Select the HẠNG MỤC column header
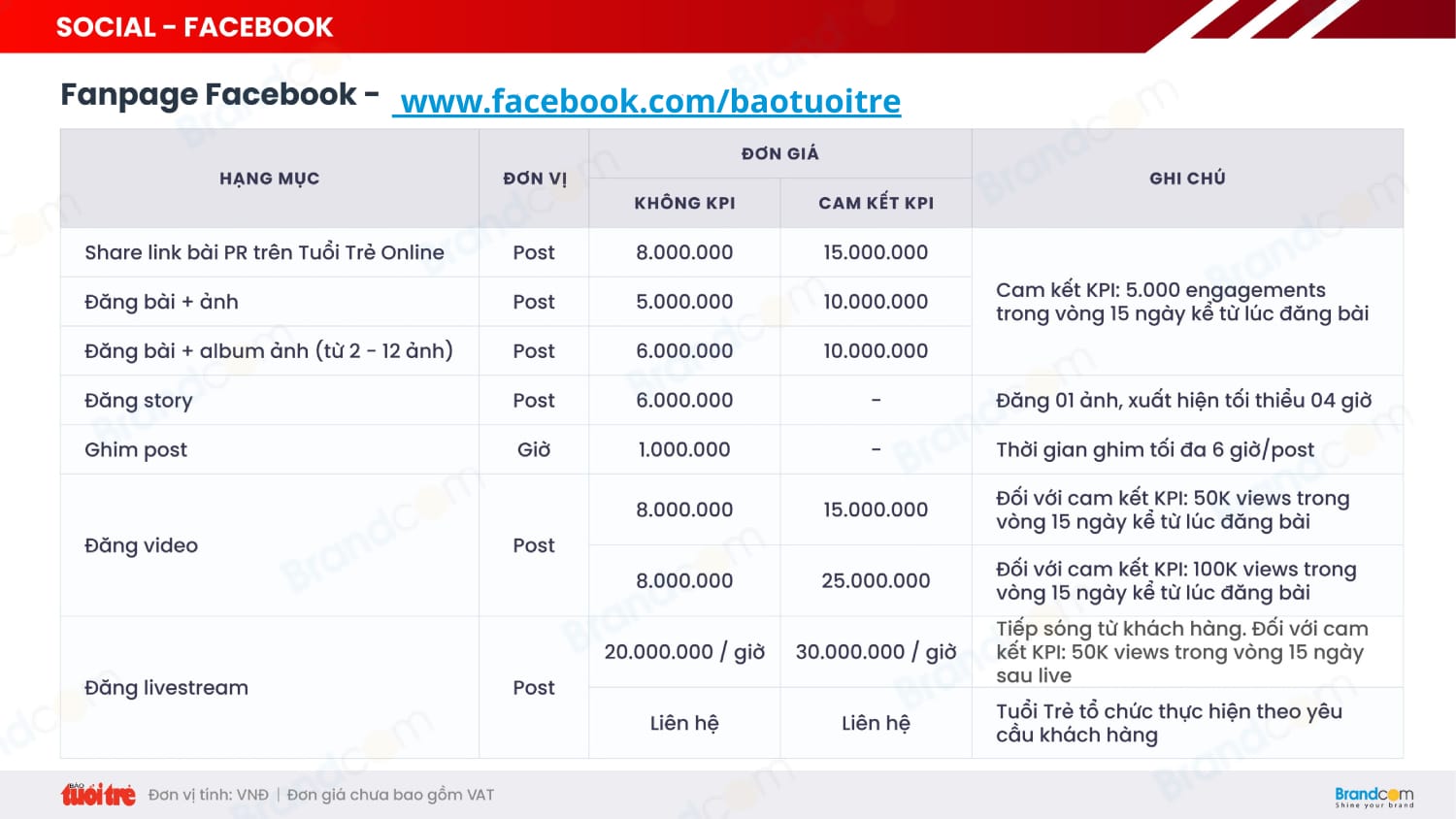 point(269,178)
